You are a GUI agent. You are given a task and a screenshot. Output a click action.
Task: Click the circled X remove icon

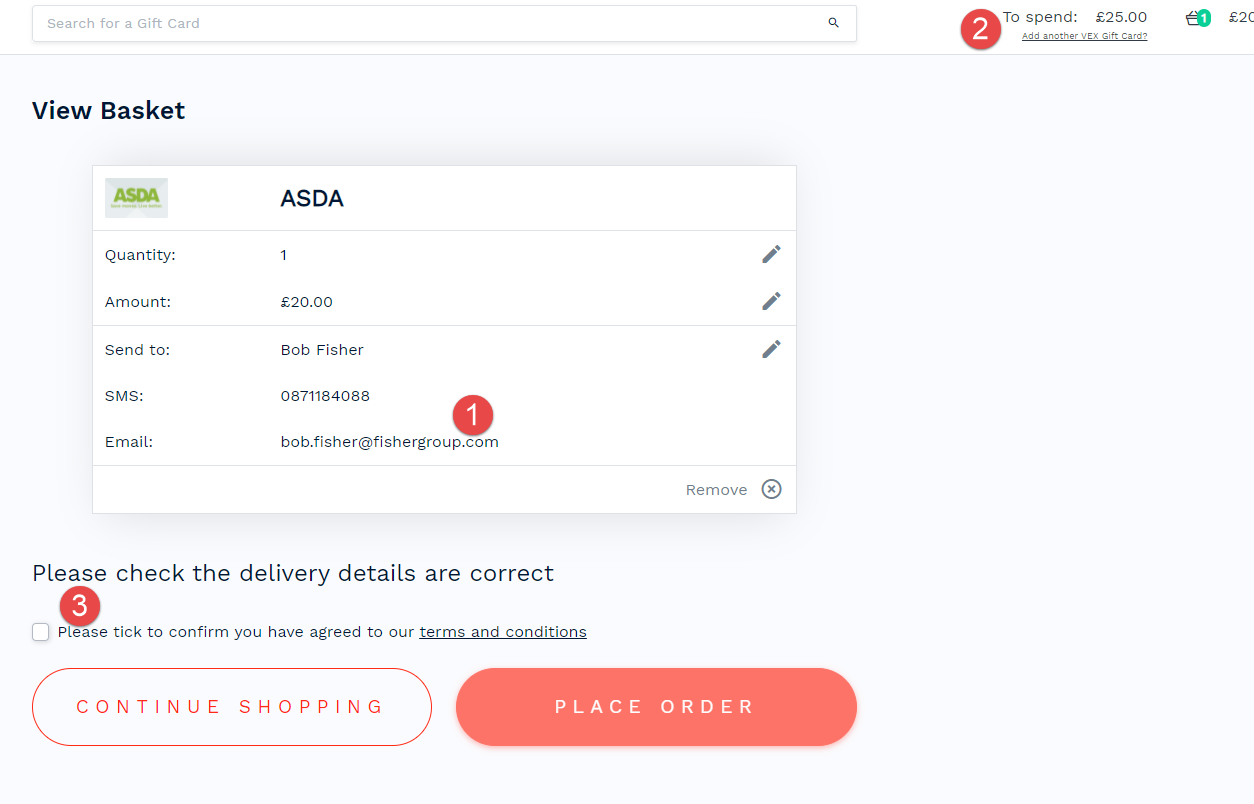point(771,489)
